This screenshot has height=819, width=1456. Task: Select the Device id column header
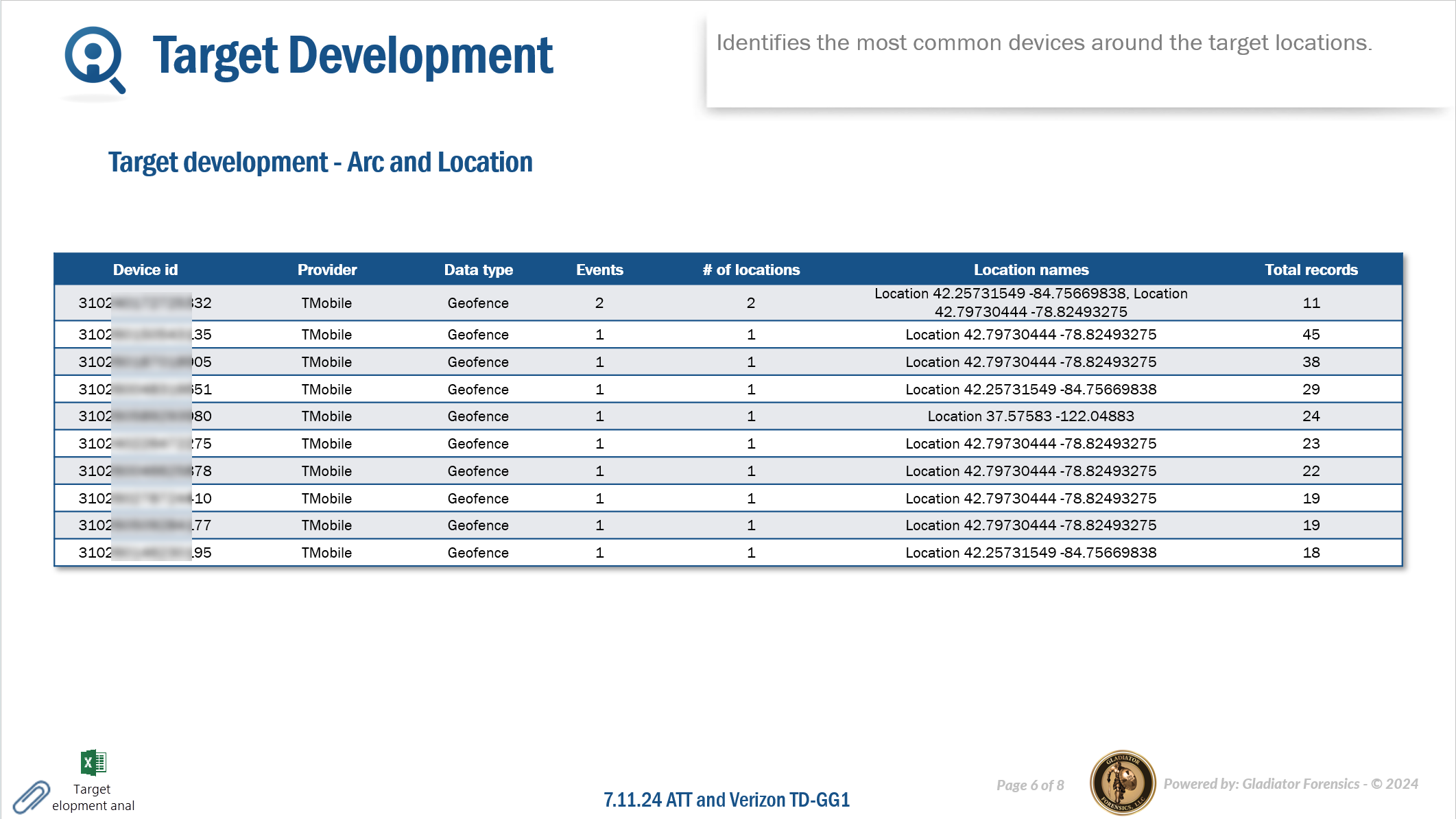point(145,270)
